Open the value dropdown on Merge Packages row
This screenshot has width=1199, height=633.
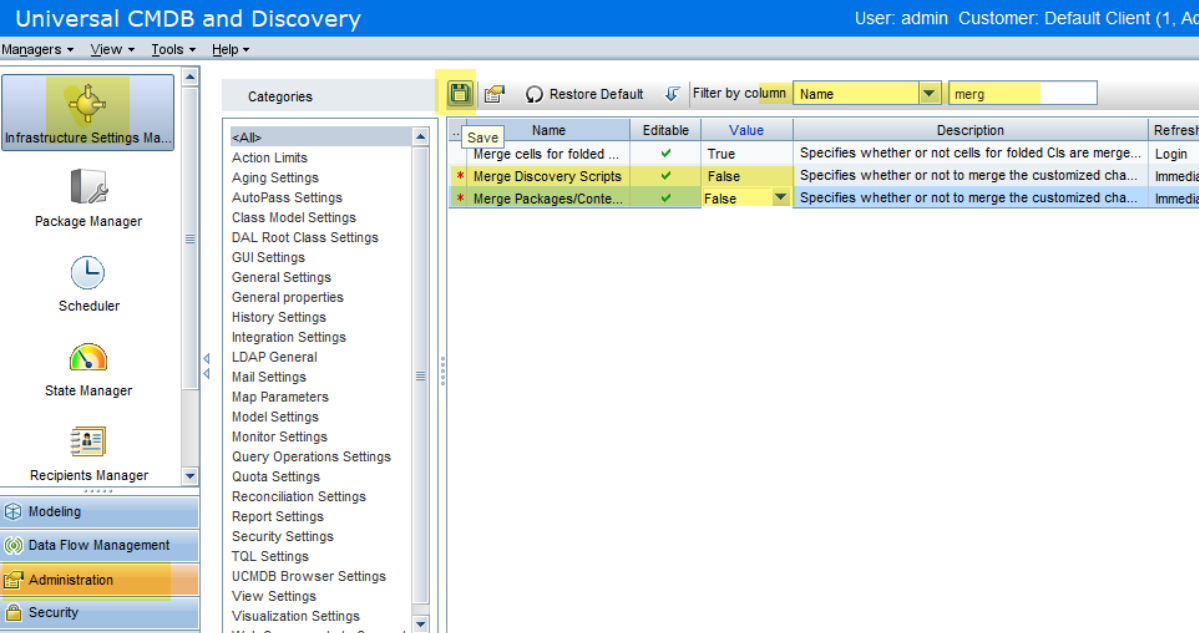tap(781, 197)
